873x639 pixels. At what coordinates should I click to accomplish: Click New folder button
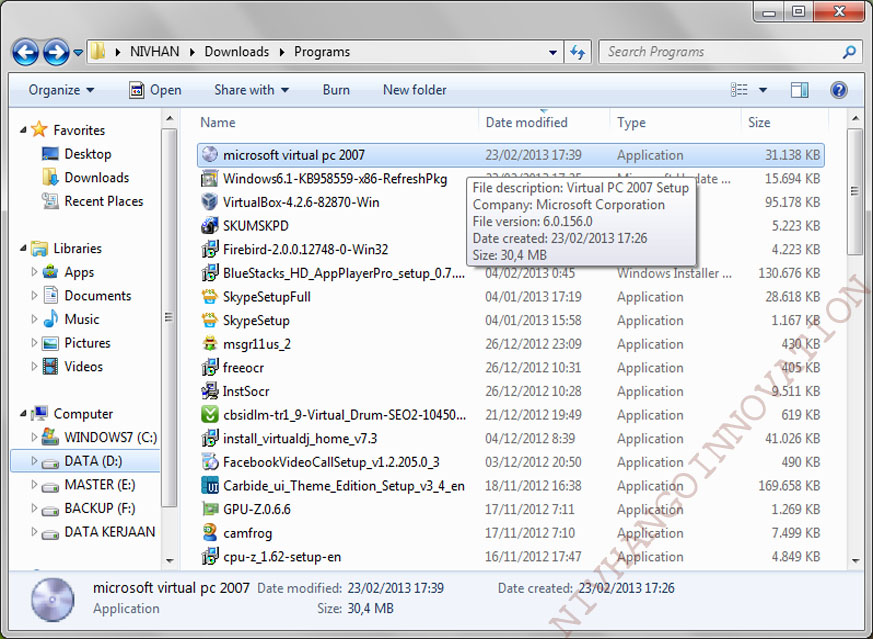pos(415,90)
